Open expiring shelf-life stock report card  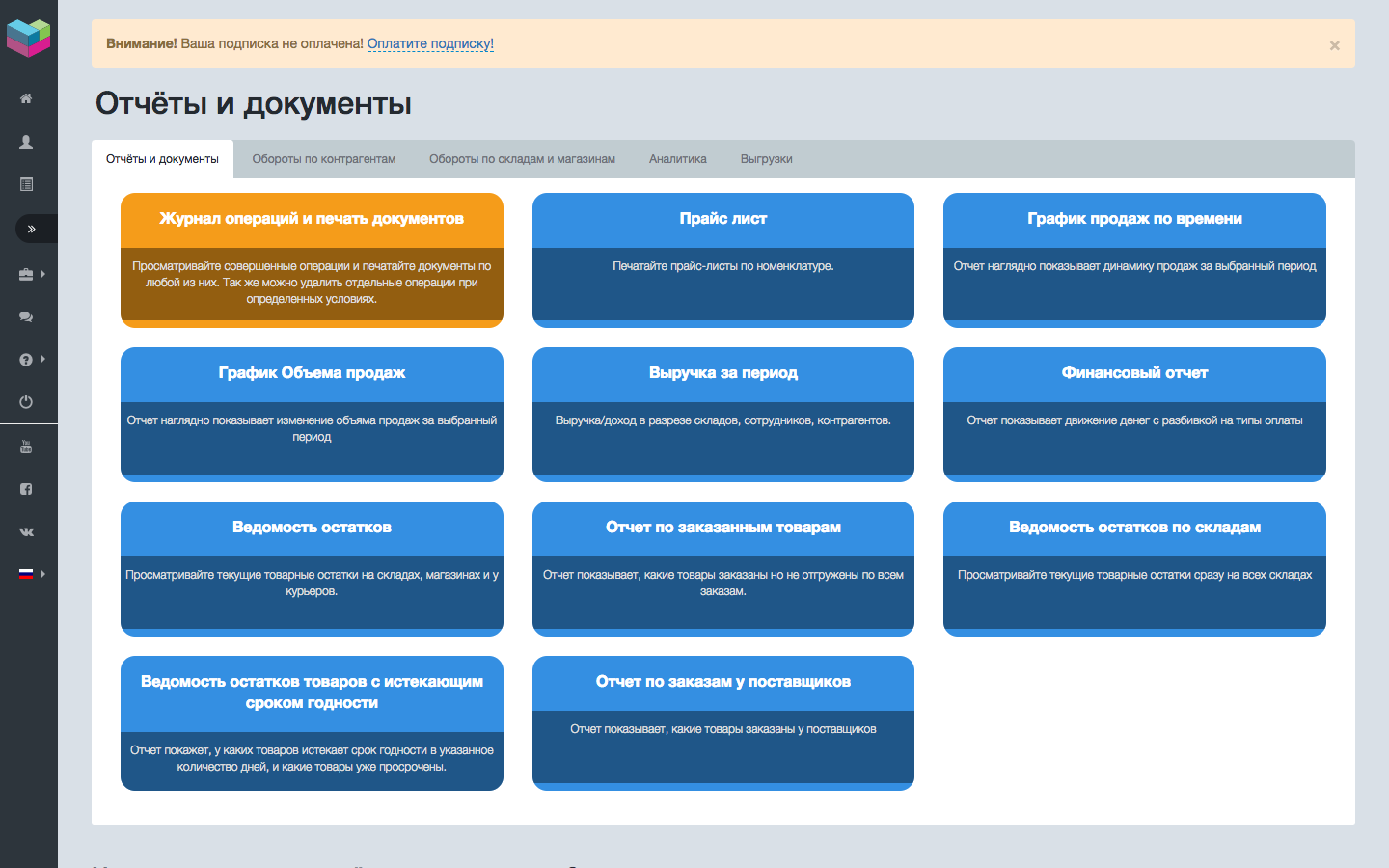click(x=312, y=723)
